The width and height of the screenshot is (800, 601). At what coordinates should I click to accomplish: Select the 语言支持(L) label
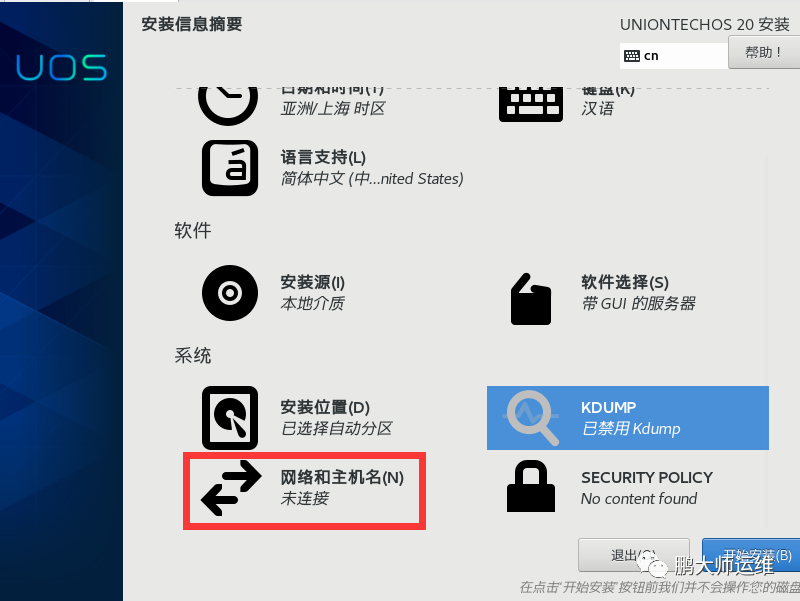pos(323,158)
